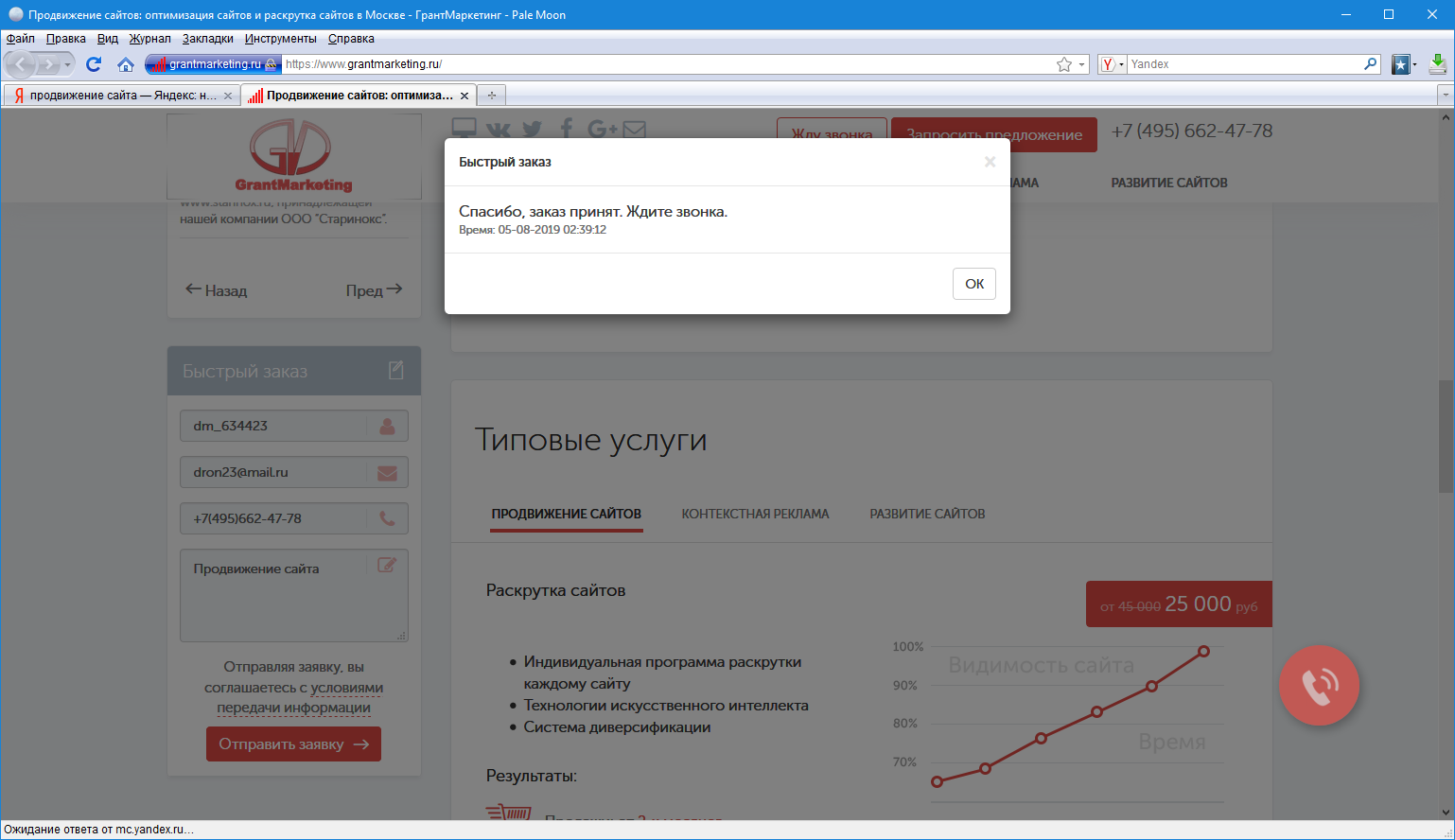Select the ПРОДВИЖЕНИЕ САЙТОВ services tab

pos(566,514)
